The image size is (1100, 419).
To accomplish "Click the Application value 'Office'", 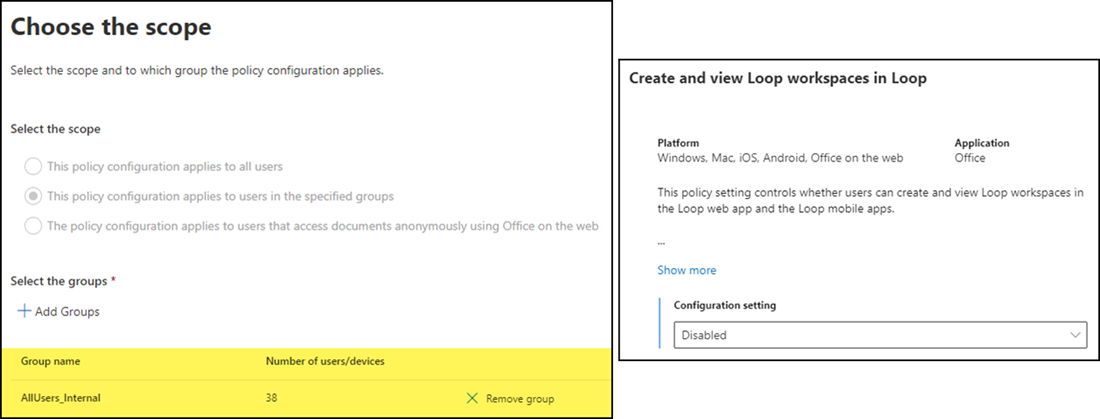I will coord(970,158).
